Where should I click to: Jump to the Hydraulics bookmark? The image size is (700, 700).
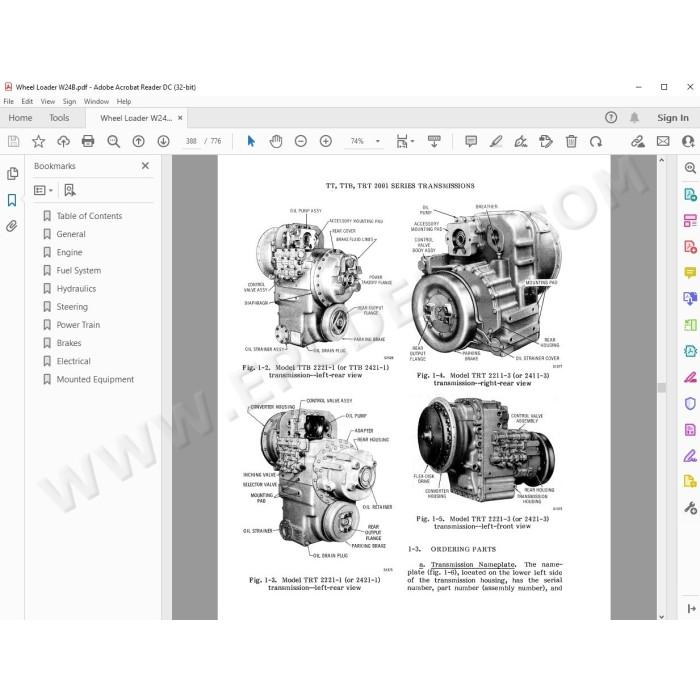pyautogui.click(x=76, y=289)
